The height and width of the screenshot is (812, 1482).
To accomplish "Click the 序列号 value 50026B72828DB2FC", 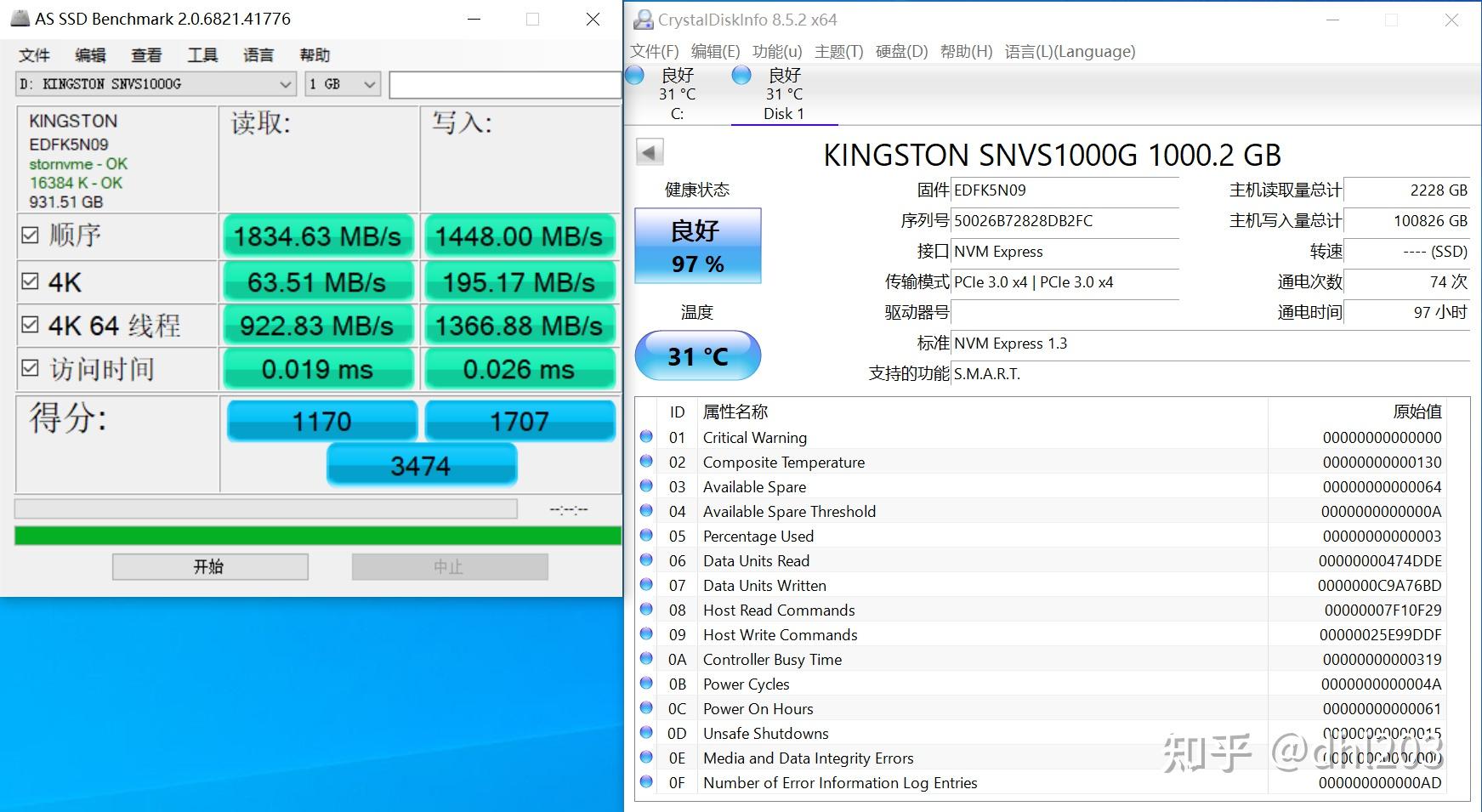I will click(x=1023, y=221).
